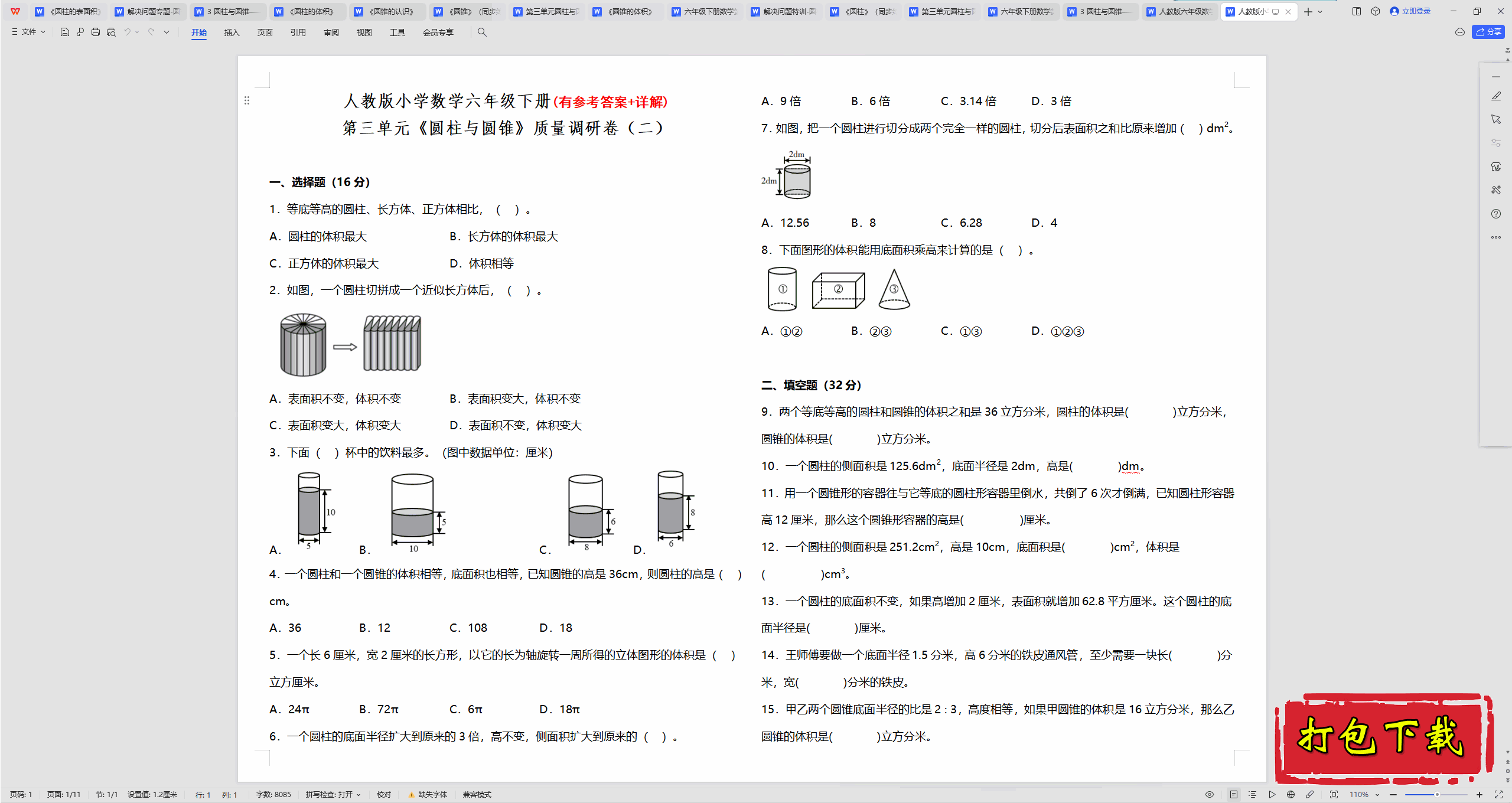Click the 兼容模式 status label
1512x803 pixels.
point(477,795)
